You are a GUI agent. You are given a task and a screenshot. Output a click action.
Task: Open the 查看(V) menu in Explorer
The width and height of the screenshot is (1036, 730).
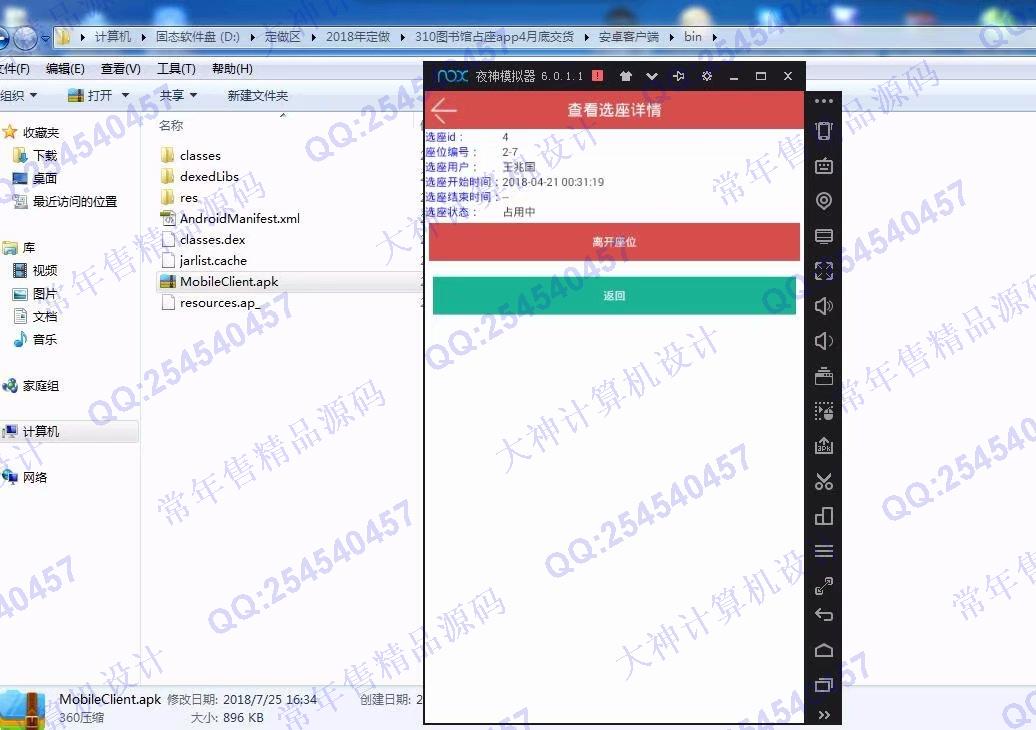(x=120, y=69)
